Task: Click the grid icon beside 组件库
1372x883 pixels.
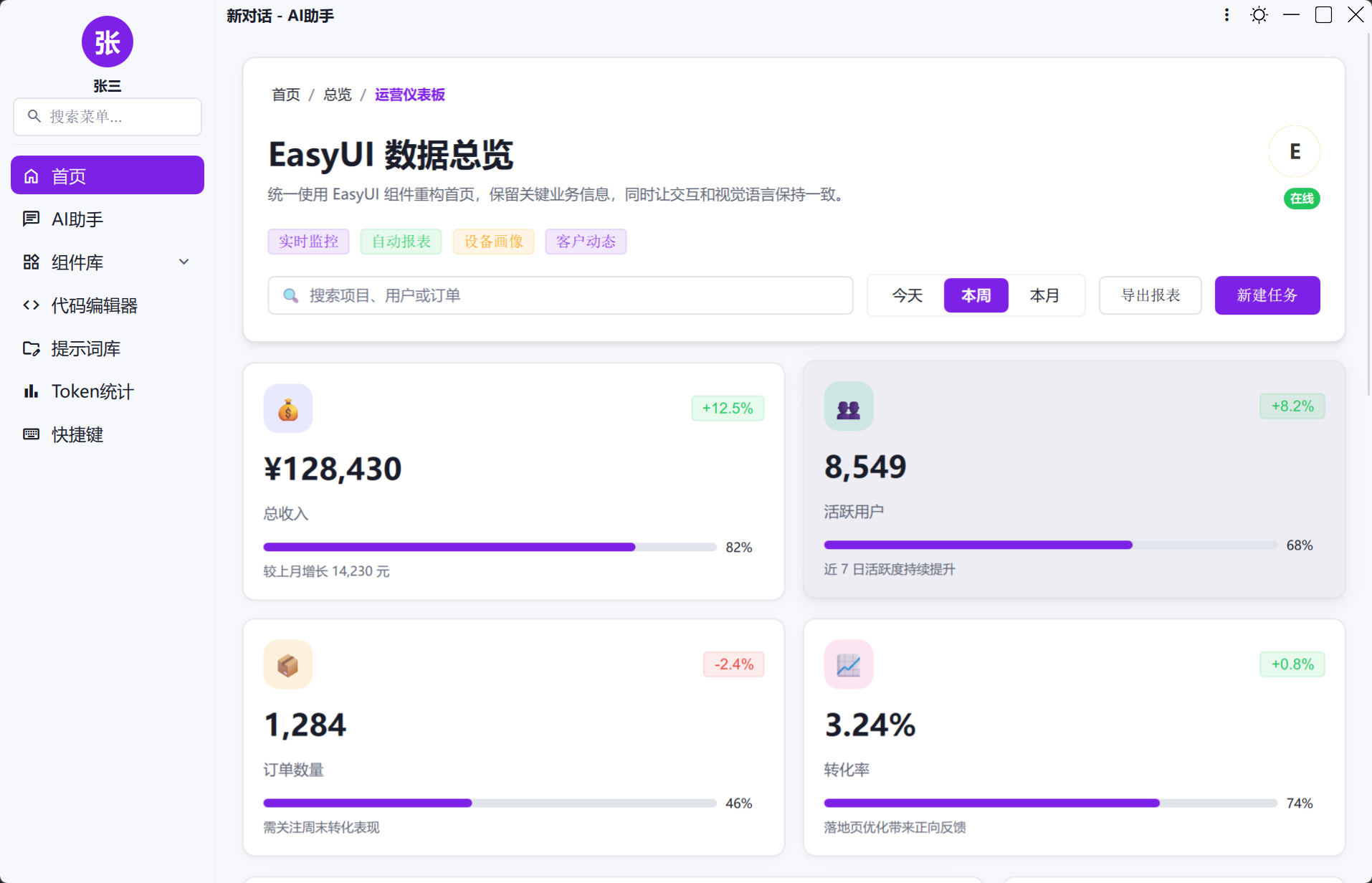Action: [x=32, y=262]
